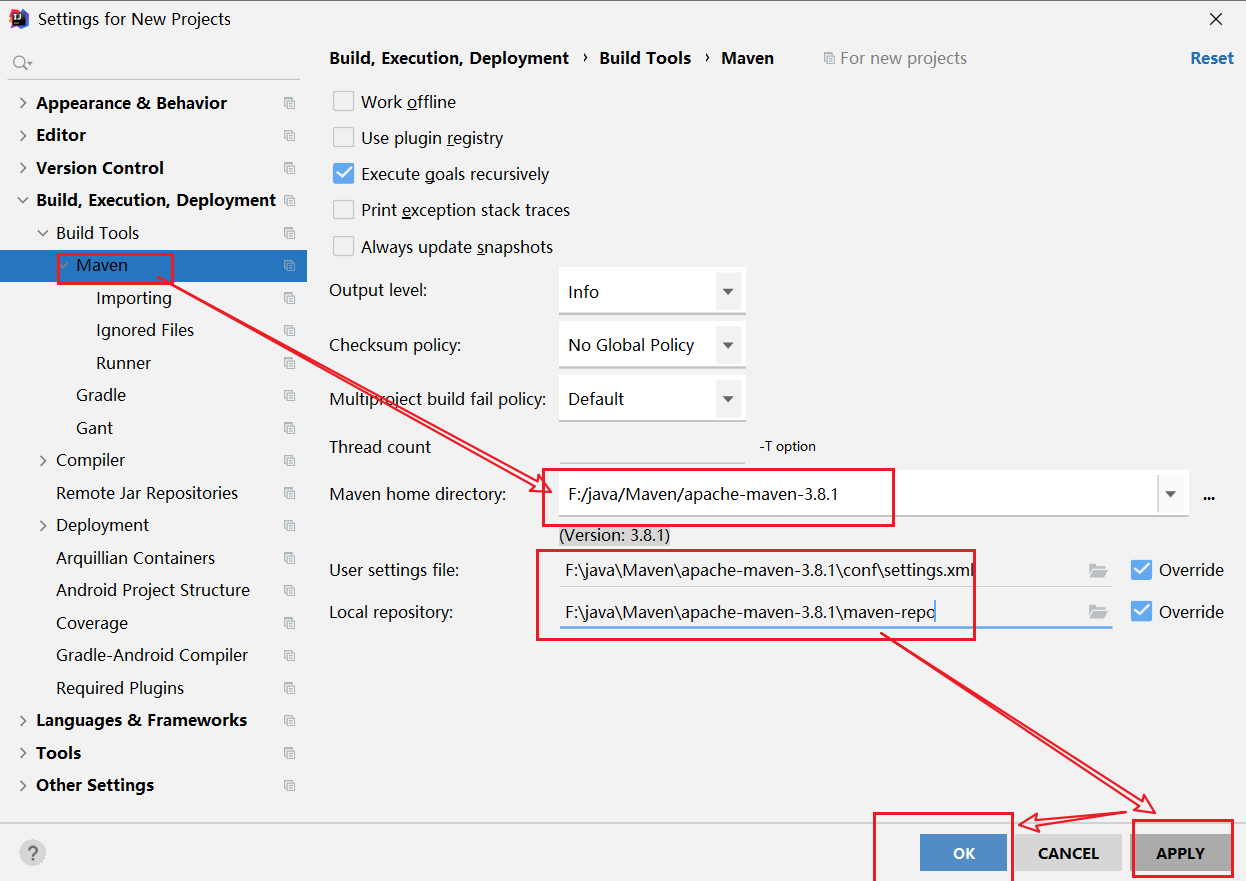Click the search magnifier icon in sidebar
Viewport: 1246px width, 881px height.
[x=20, y=63]
